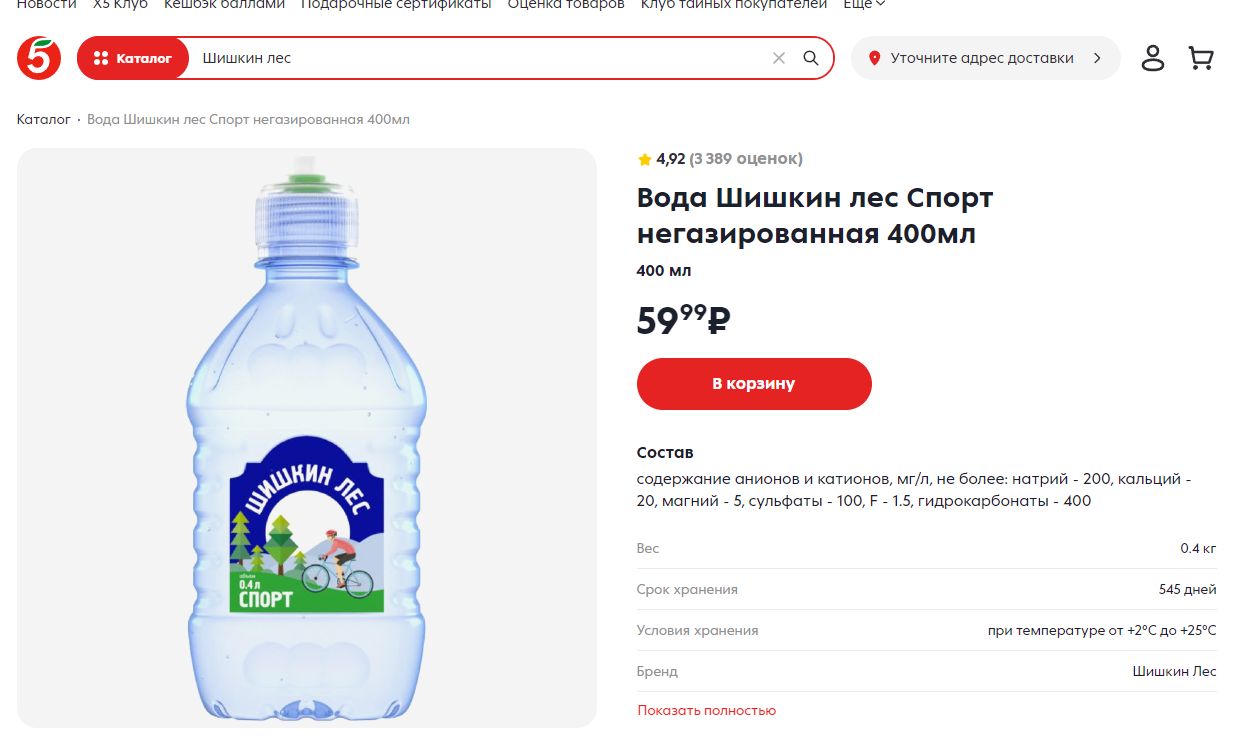Viewport: 1256px width, 745px height.
Task: Open Новости menu item
Action: click(x=47, y=5)
